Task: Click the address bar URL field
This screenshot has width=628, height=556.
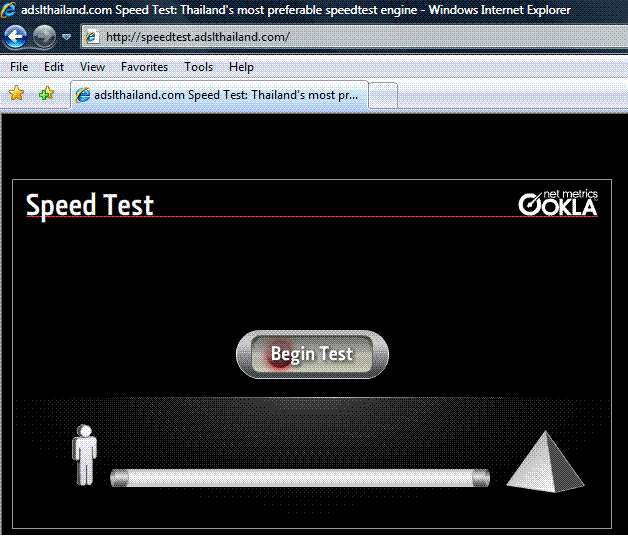Action: tap(354, 37)
